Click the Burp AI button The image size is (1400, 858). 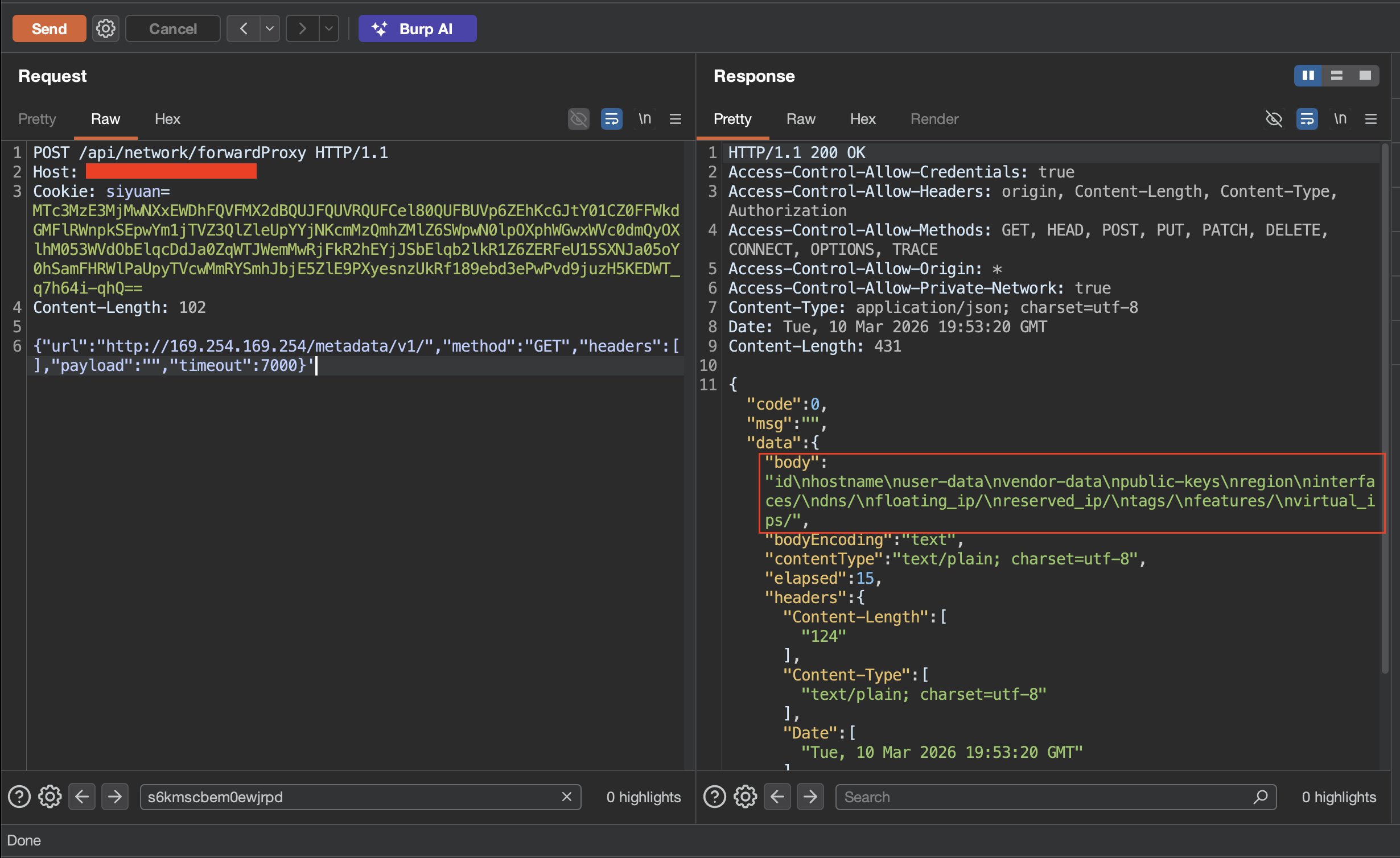[x=417, y=28]
